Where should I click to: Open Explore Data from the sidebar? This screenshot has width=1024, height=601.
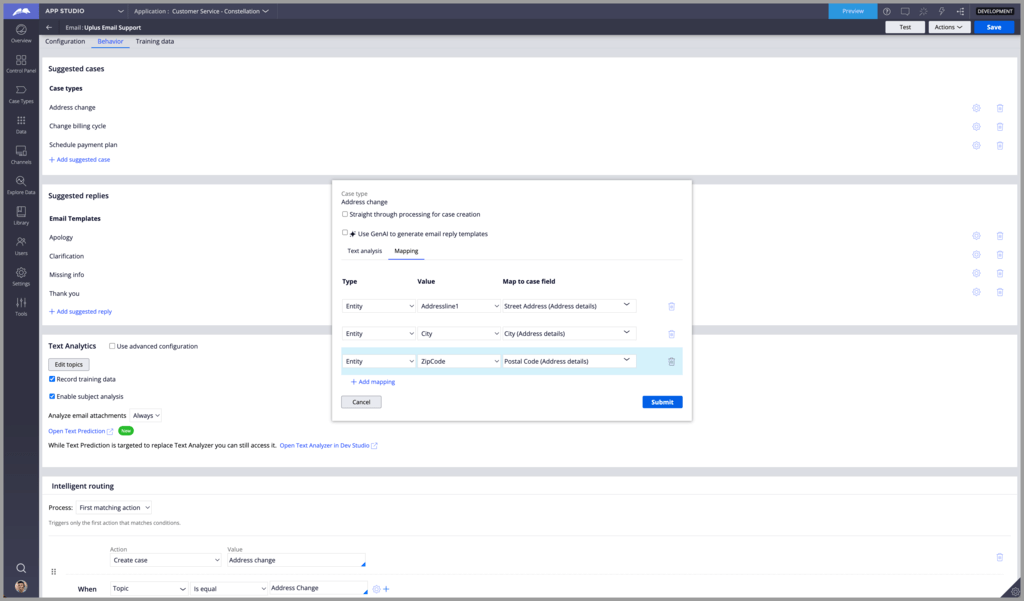[20, 186]
